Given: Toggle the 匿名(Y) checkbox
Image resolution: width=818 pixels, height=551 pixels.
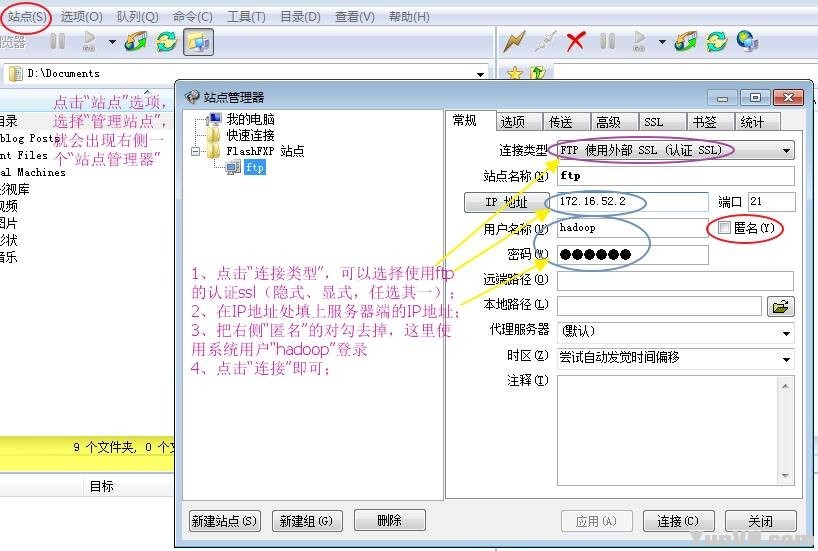Looking at the screenshot, I should pos(724,227).
